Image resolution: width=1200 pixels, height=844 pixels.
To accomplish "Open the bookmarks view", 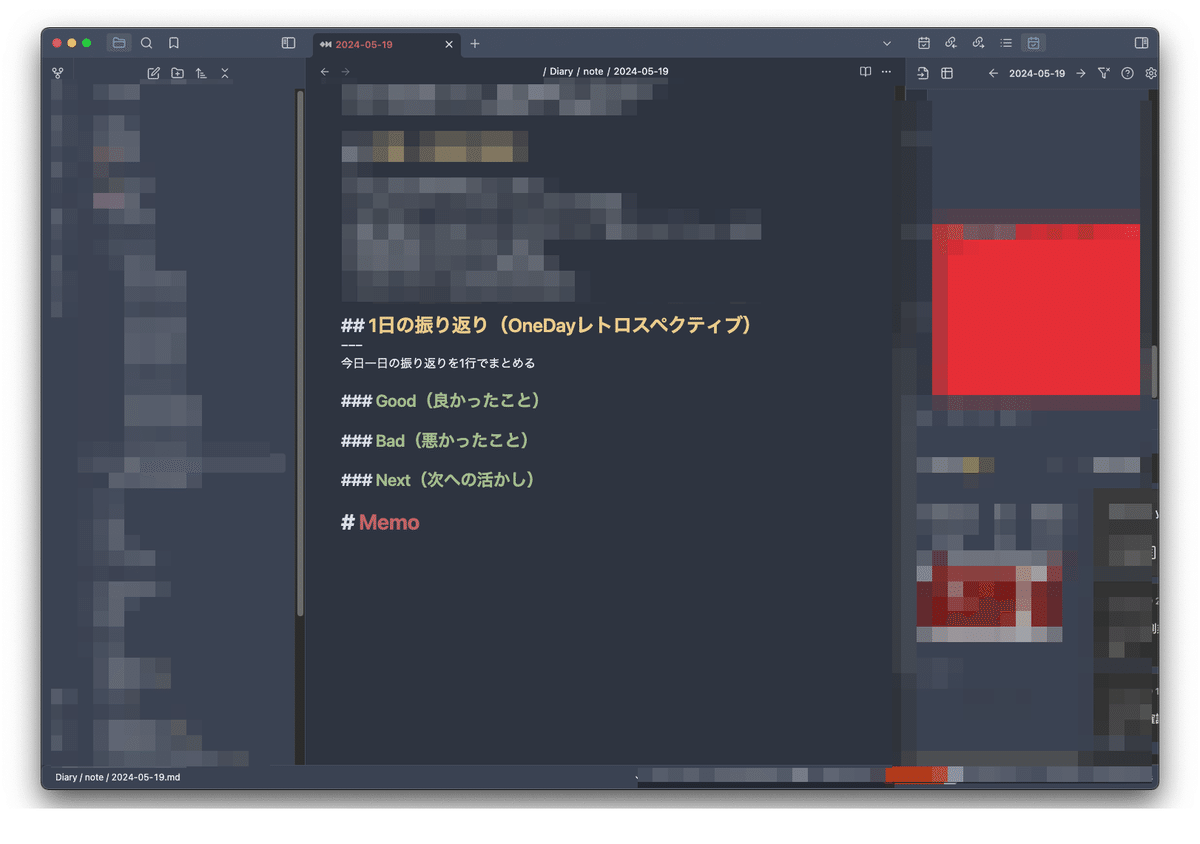I will (x=173, y=43).
